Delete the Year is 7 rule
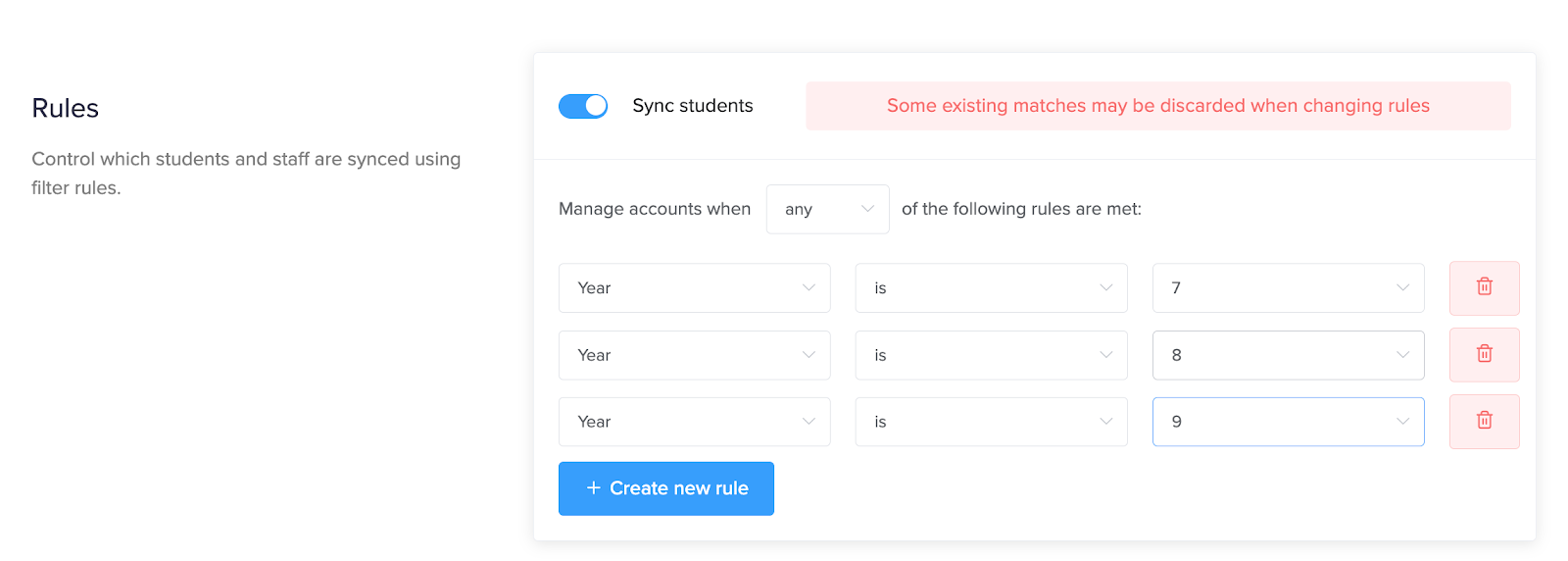The width and height of the screenshot is (1568, 561). [1484, 287]
